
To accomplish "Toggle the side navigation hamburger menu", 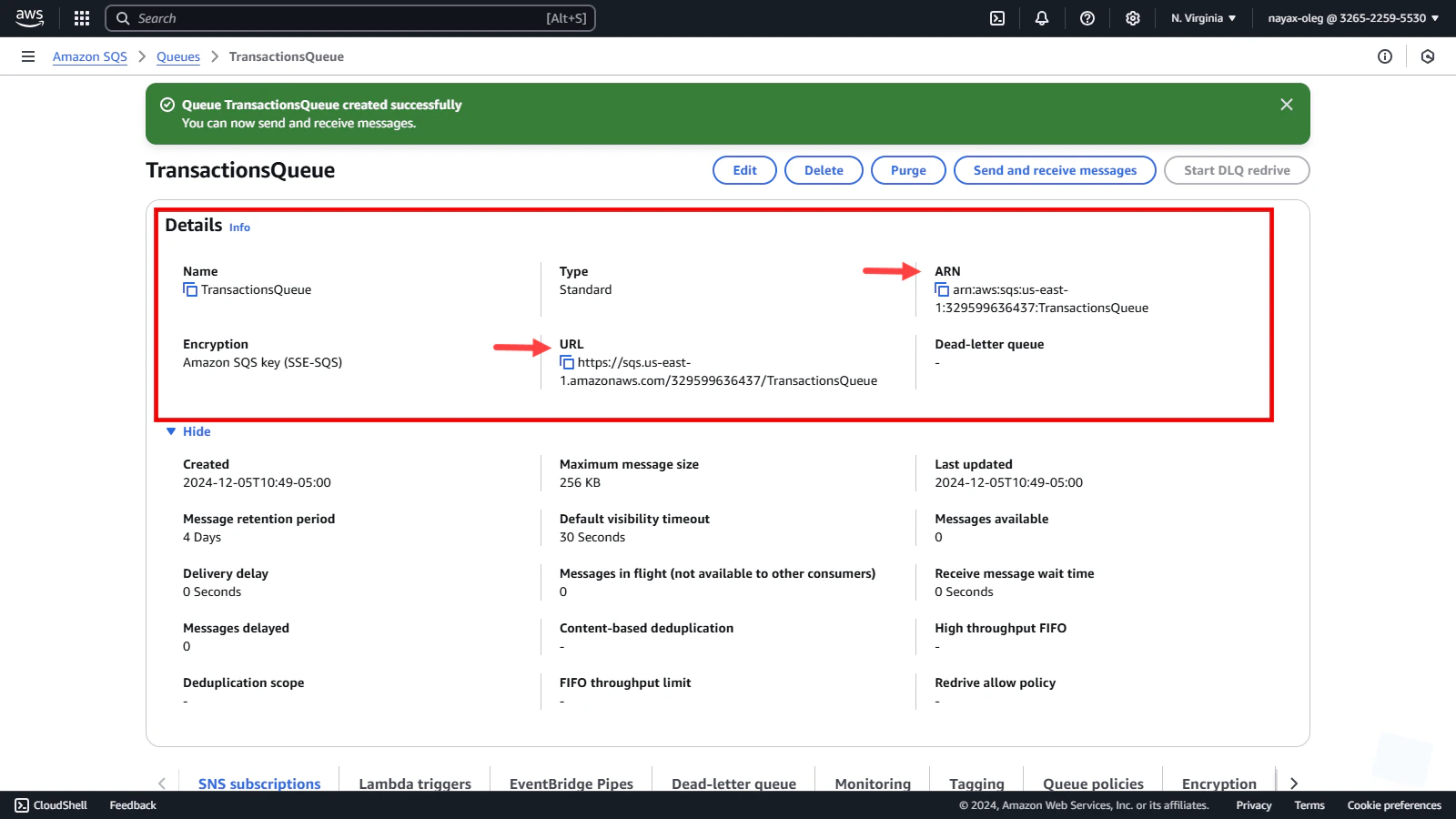I will [x=28, y=56].
